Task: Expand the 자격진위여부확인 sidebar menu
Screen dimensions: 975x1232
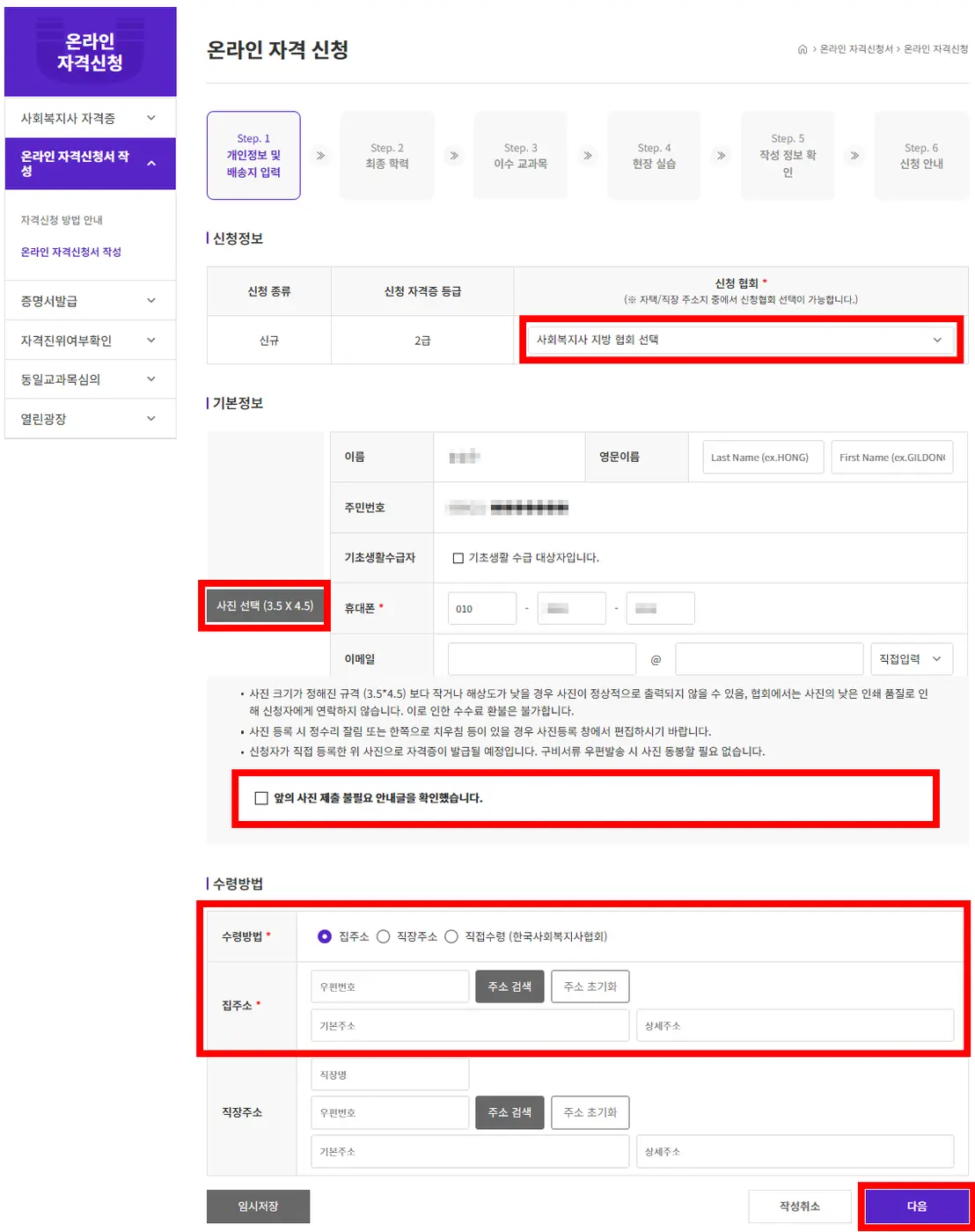Action: [x=90, y=341]
